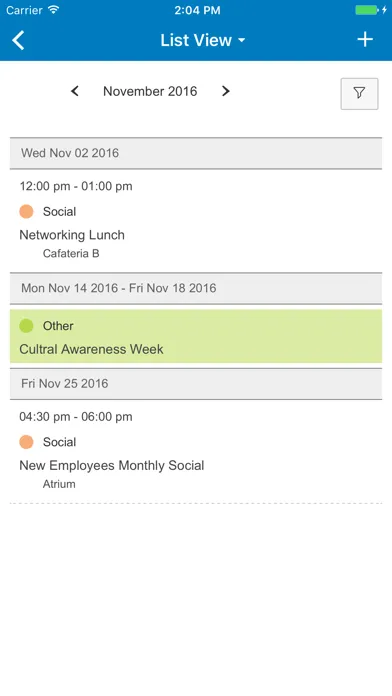Add a new event with plus icon
Image resolution: width=392 pixels, height=696 pixels.
point(365,40)
